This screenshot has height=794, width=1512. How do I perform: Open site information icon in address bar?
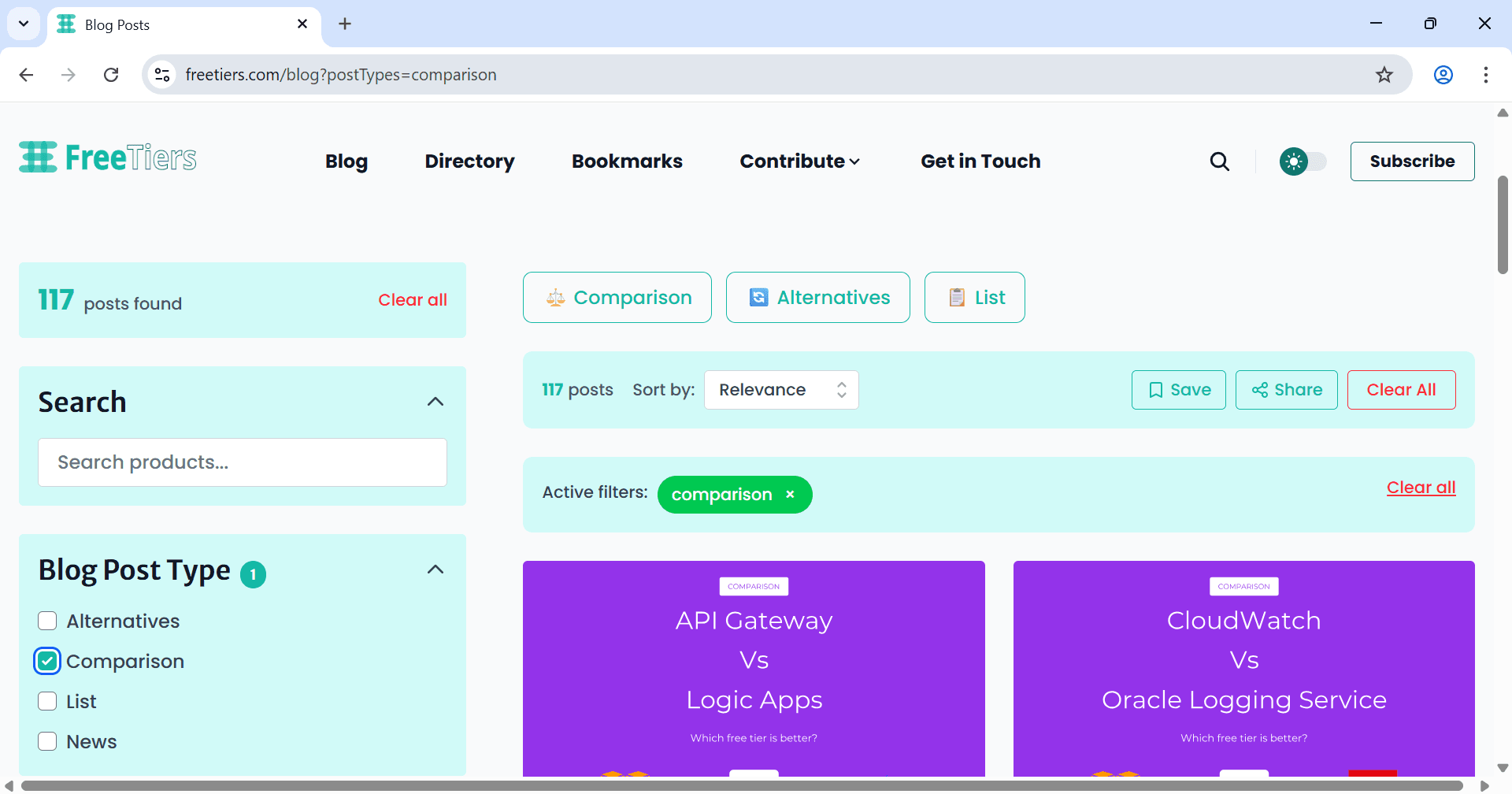[x=162, y=75]
